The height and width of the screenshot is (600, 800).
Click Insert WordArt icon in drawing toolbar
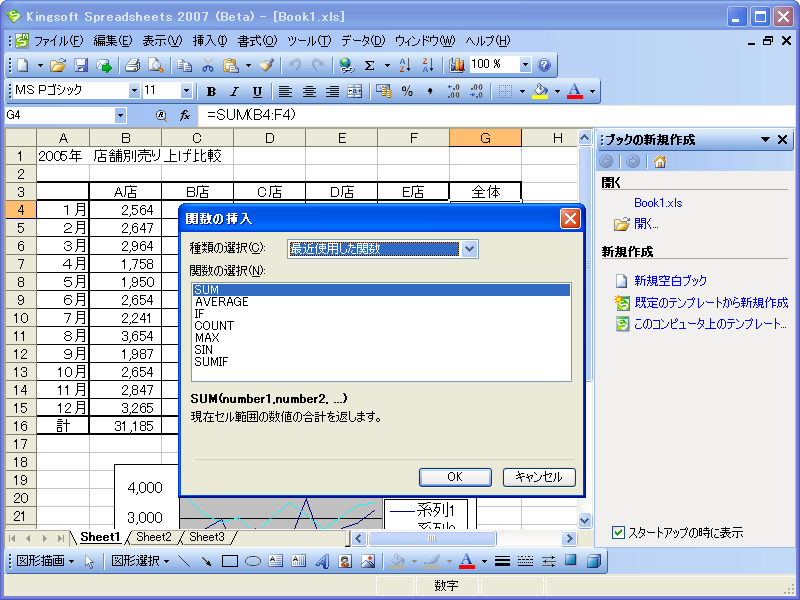[322, 562]
